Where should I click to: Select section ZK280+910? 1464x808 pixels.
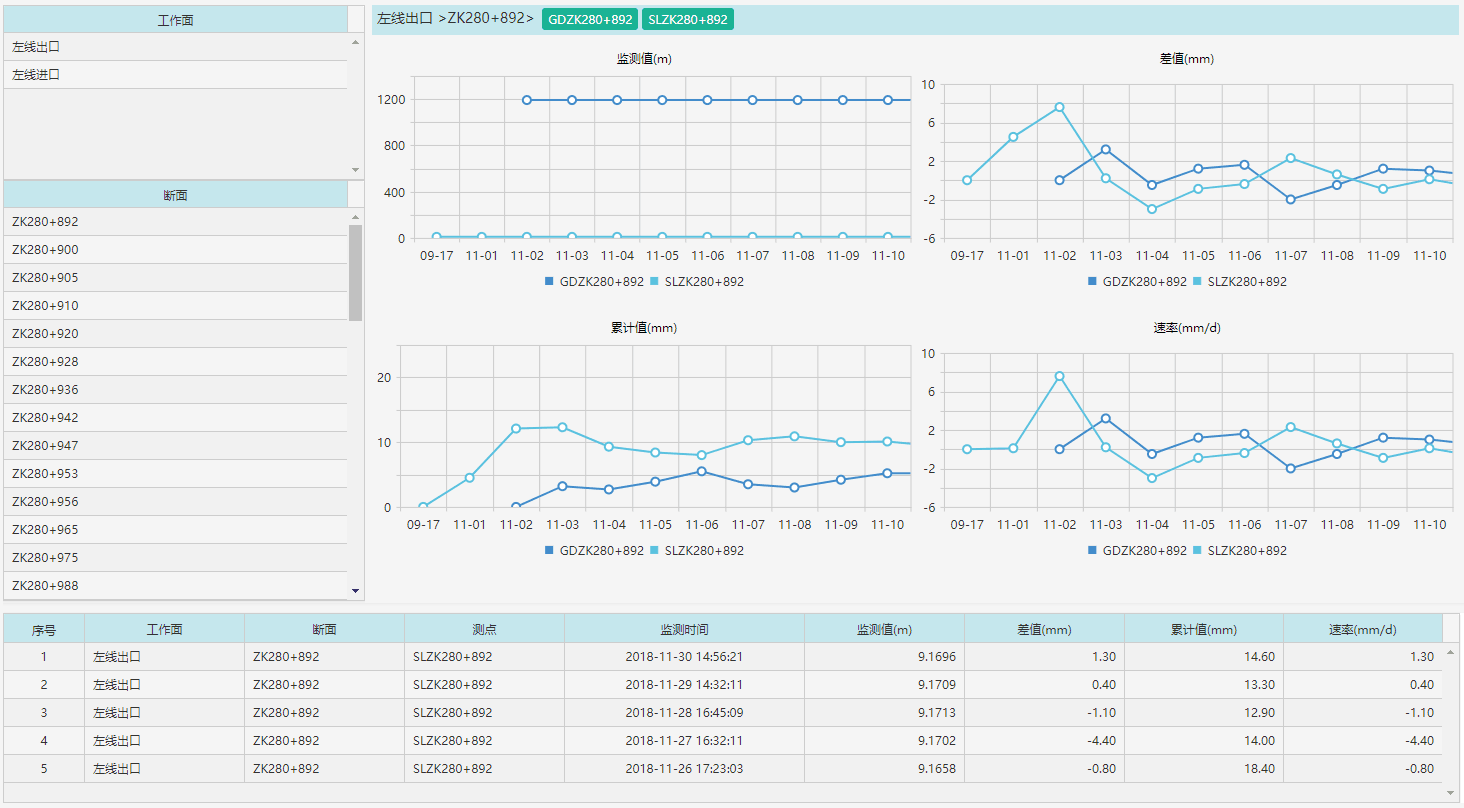(175, 306)
